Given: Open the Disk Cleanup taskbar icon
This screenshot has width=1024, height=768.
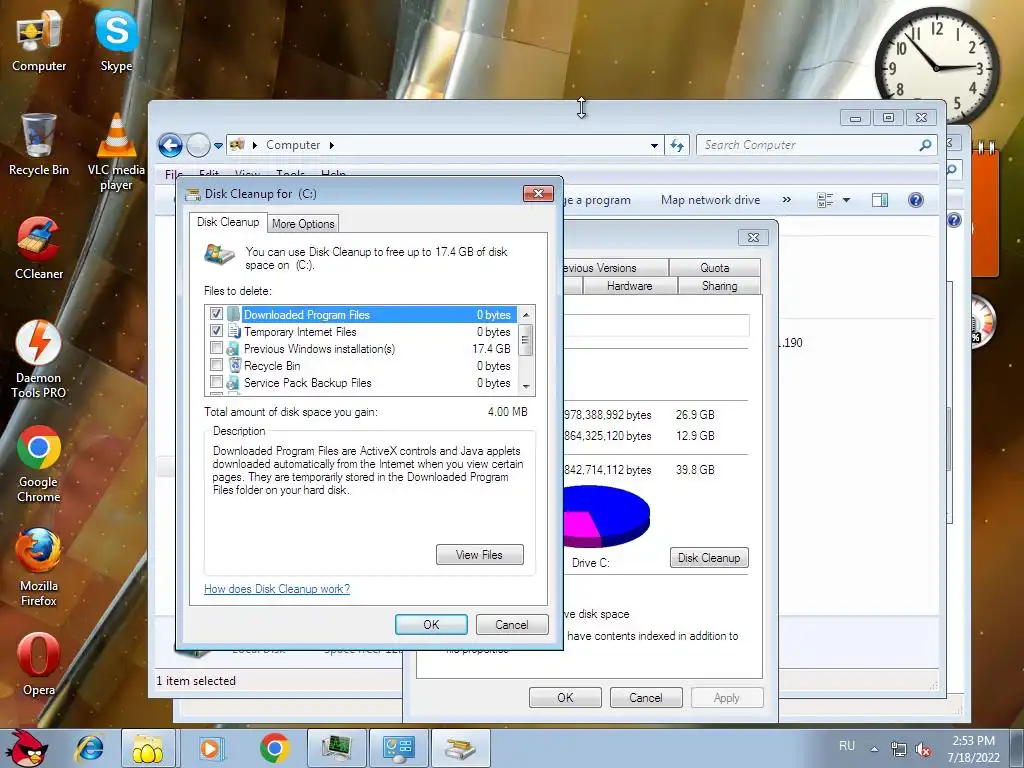Looking at the screenshot, I should 461,748.
